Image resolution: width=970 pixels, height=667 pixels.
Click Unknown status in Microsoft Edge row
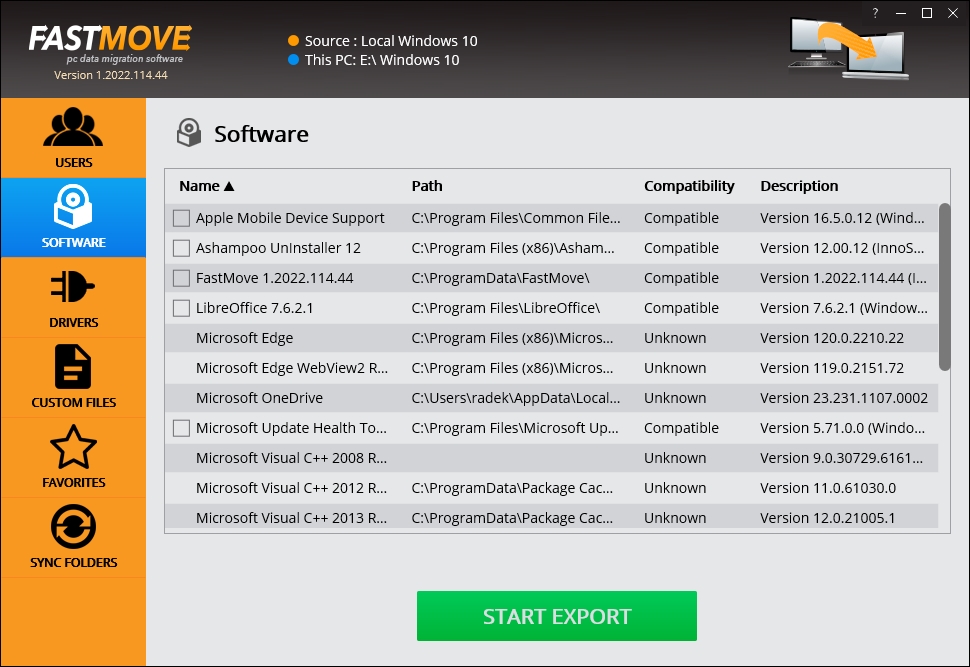point(675,338)
